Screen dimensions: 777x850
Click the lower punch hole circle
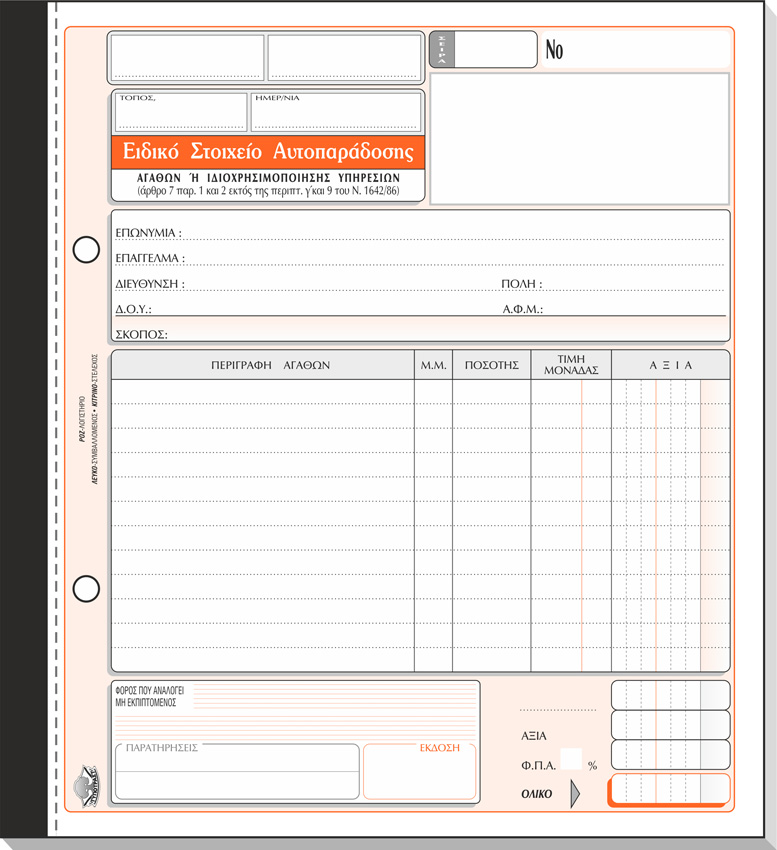coord(87,589)
